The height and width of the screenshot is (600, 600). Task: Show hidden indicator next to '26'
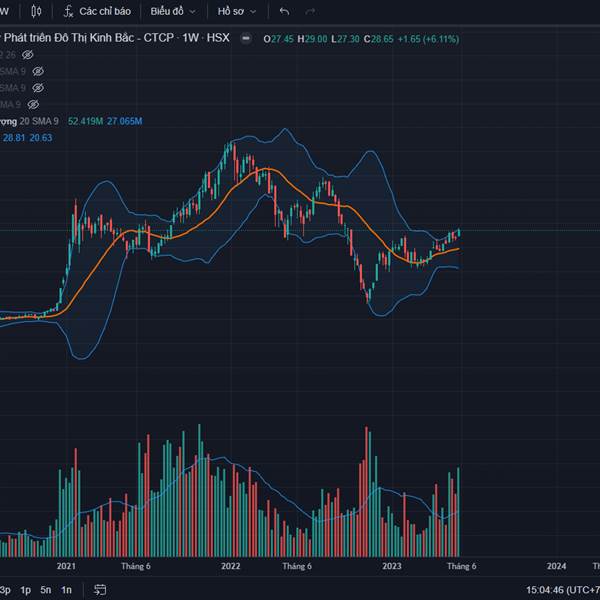28,55
